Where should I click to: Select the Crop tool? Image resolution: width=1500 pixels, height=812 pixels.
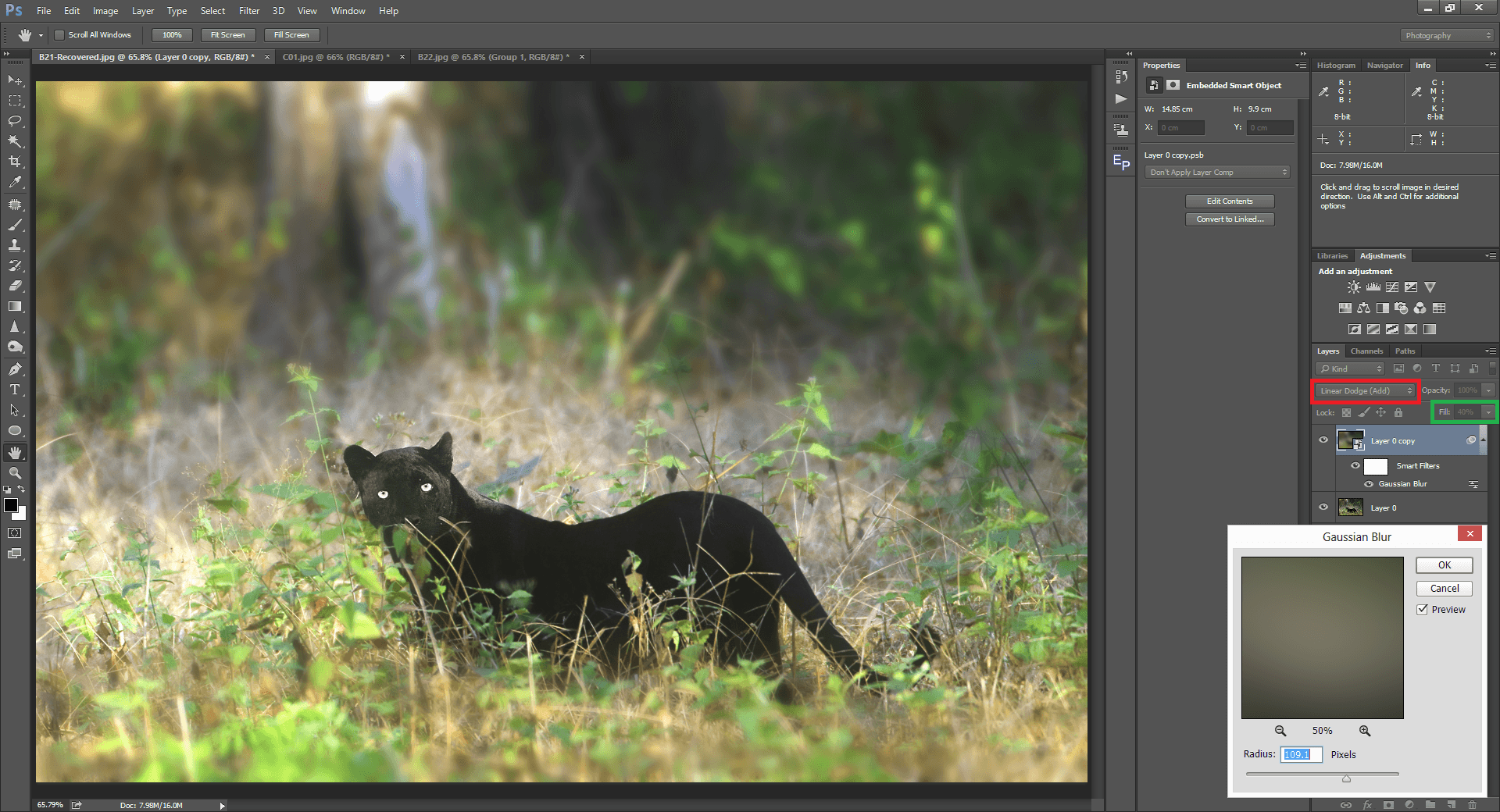tap(15, 162)
